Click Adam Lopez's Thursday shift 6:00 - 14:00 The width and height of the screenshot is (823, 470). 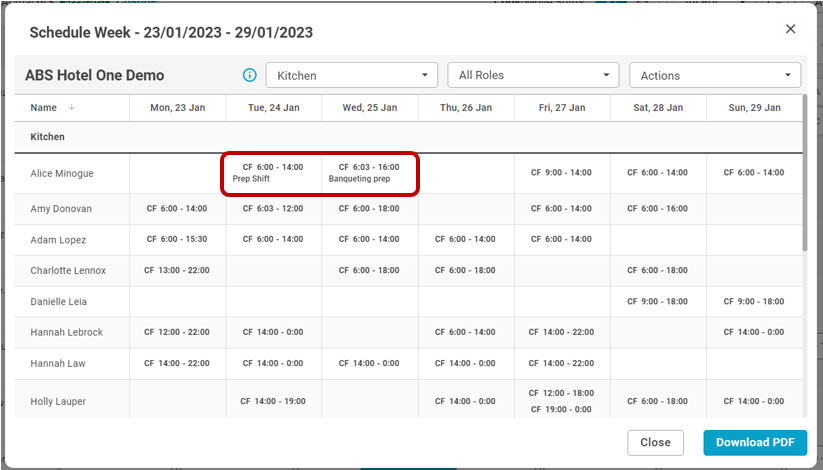point(465,239)
